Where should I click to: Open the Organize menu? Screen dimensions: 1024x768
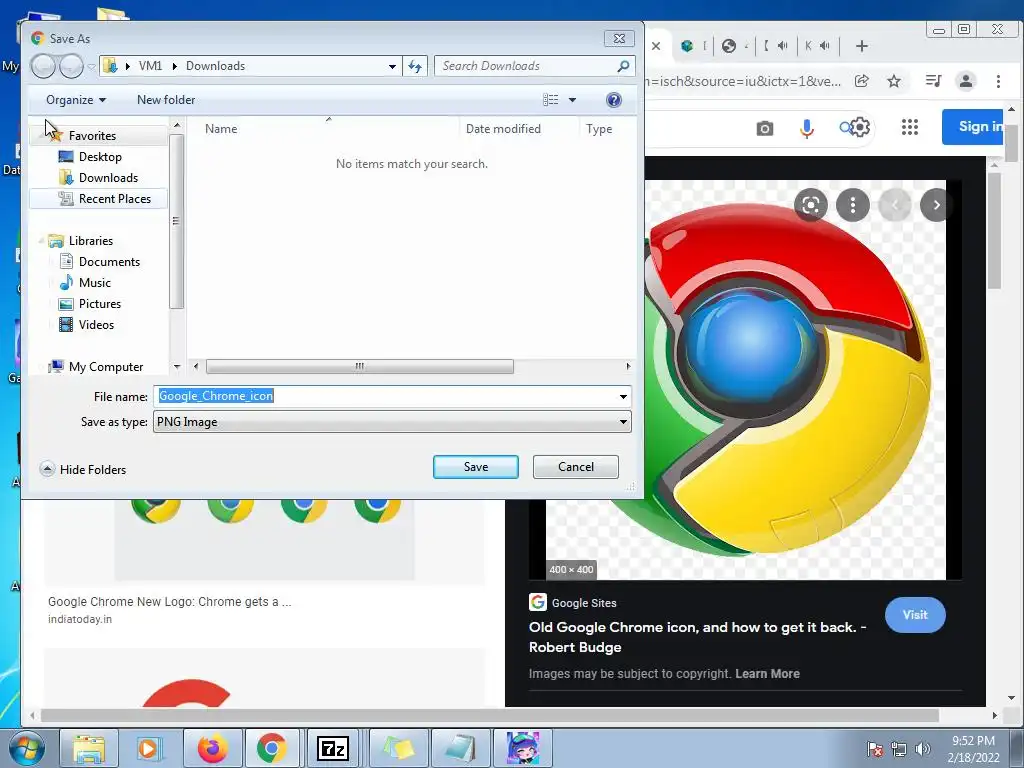tap(76, 100)
